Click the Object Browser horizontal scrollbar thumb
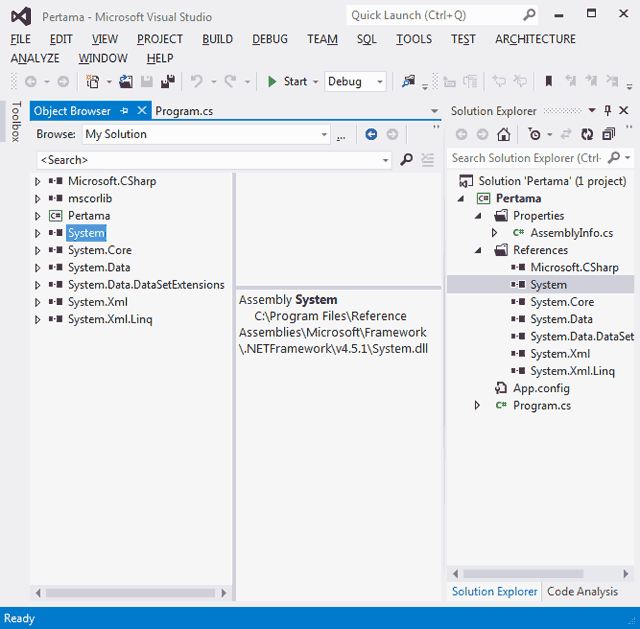The image size is (640, 629). click(x=130, y=593)
